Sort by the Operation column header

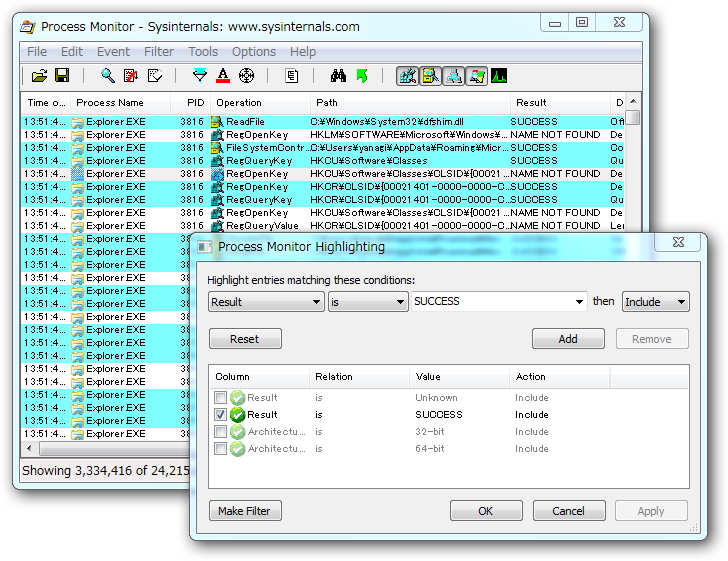[x=260, y=103]
